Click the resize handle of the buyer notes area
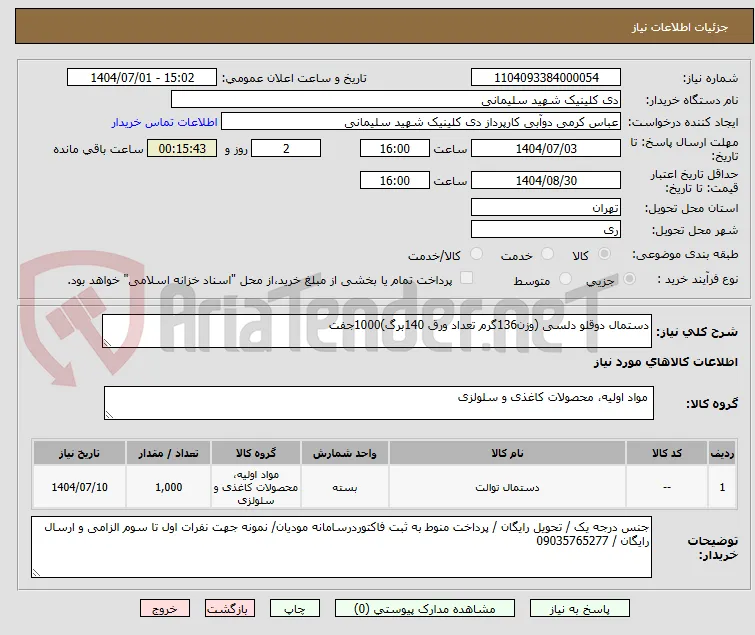755x635 pixels. tap(36, 572)
